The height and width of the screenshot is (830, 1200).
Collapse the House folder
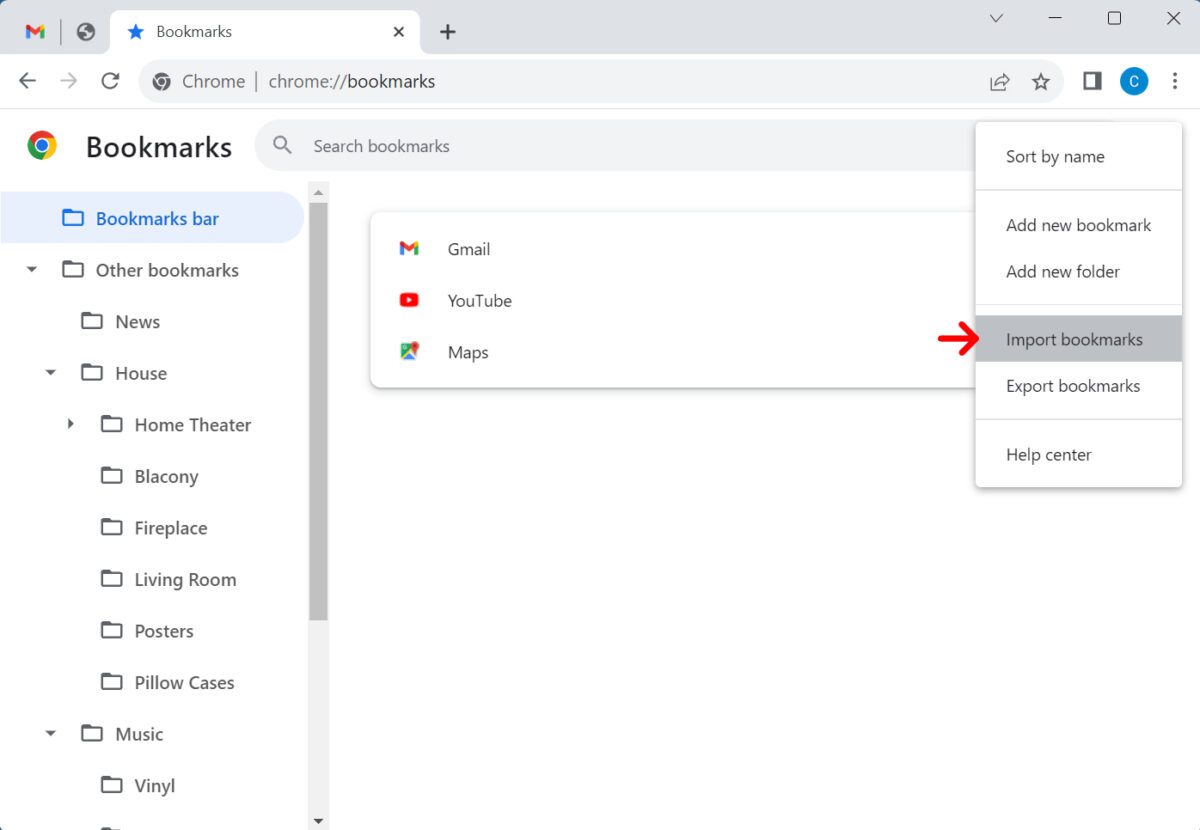click(x=51, y=373)
